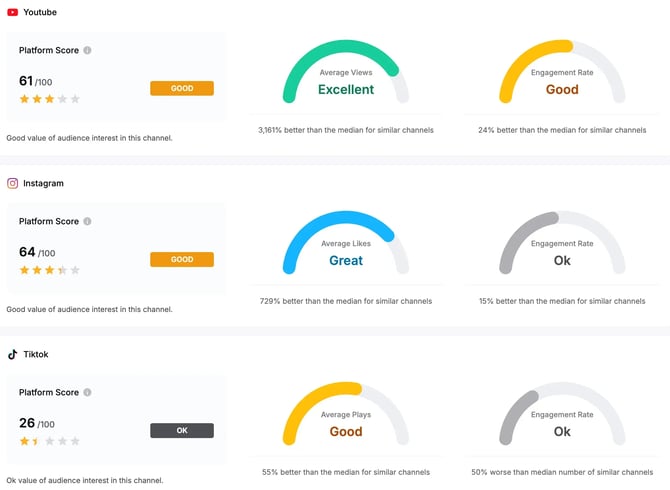The height and width of the screenshot is (490, 670).
Task: Click the info icon beside TikTok Platform Score
Action: tap(87, 392)
